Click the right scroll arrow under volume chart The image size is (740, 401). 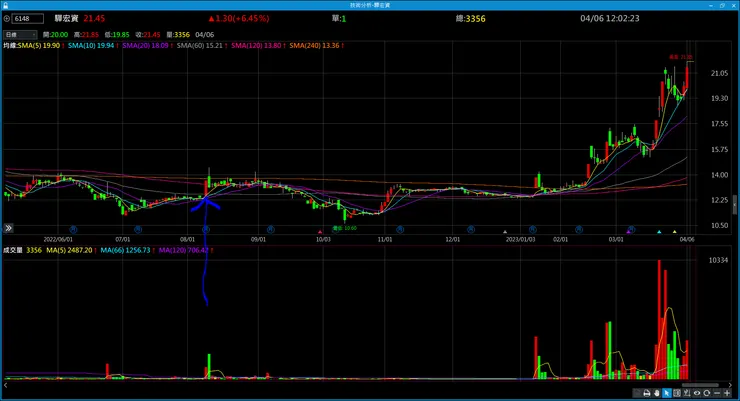tap(731, 385)
